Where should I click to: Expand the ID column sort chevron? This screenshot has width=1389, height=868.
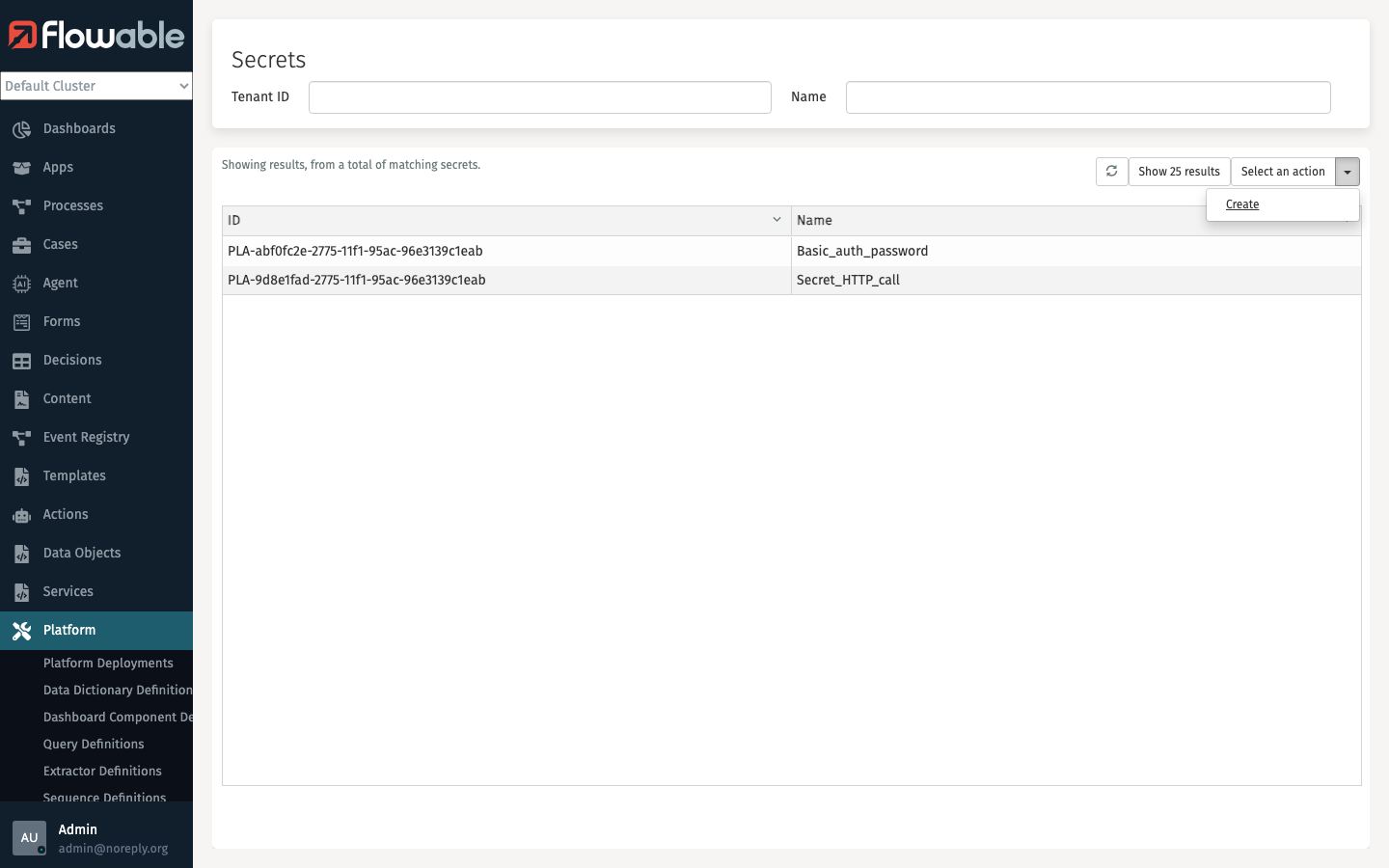(x=776, y=220)
